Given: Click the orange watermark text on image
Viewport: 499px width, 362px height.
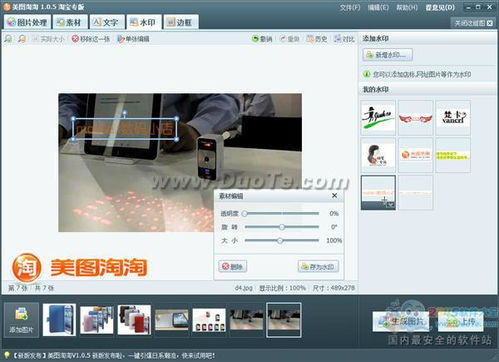Looking at the screenshot, I should pyautogui.click(x=125, y=129).
